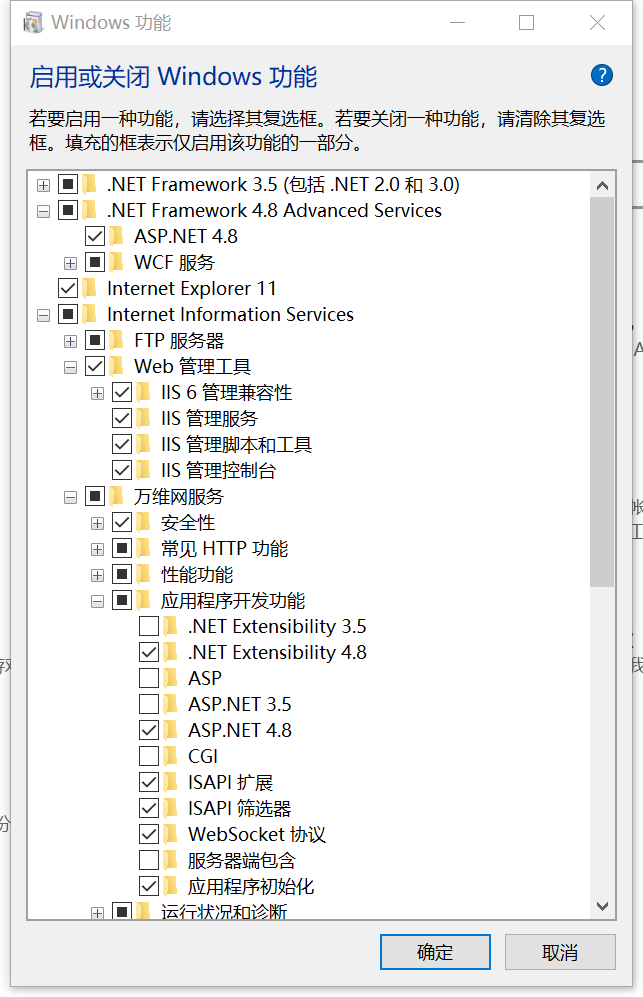Image resolution: width=643 pixels, height=997 pixels.
Task: Click 确定 to apply changes
Action: (x=435, y=952)
